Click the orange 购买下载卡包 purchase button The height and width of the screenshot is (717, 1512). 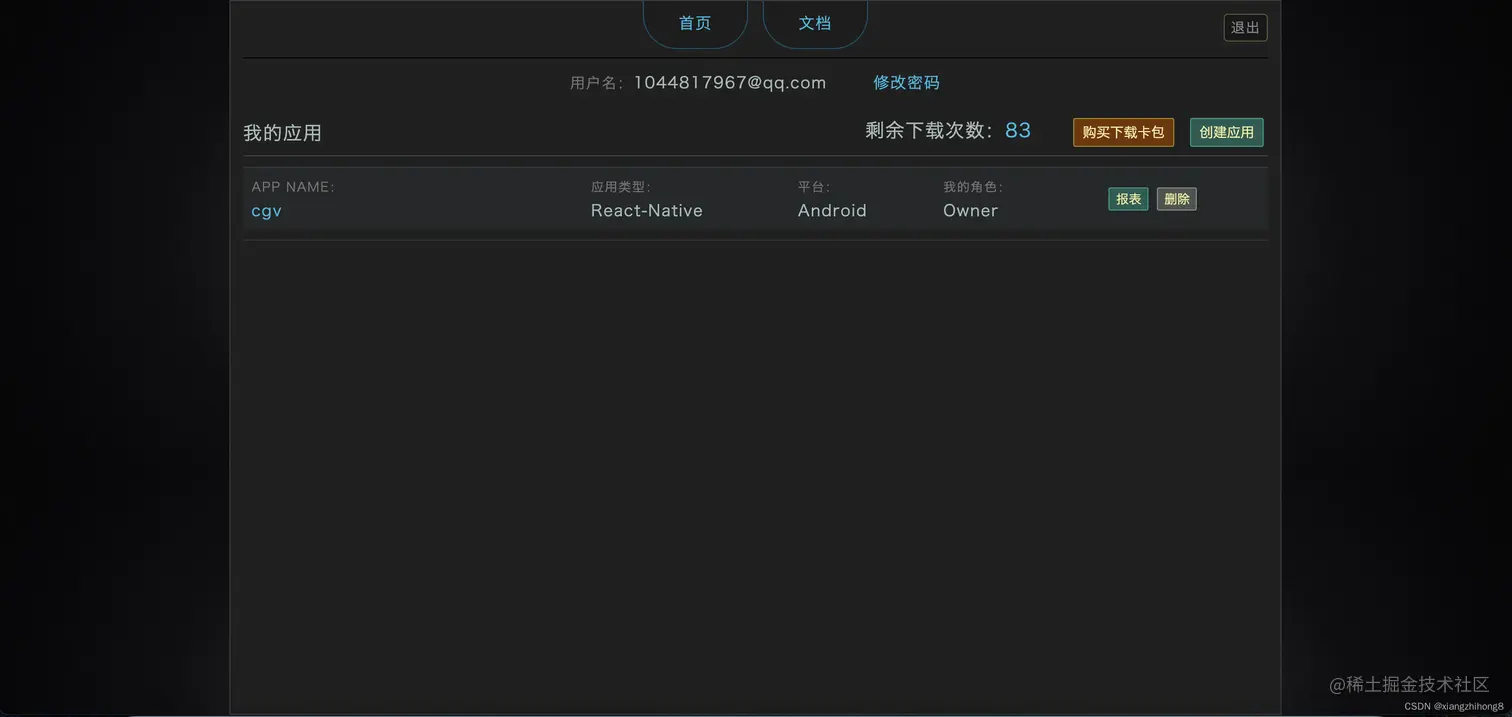click(1122, 131)
